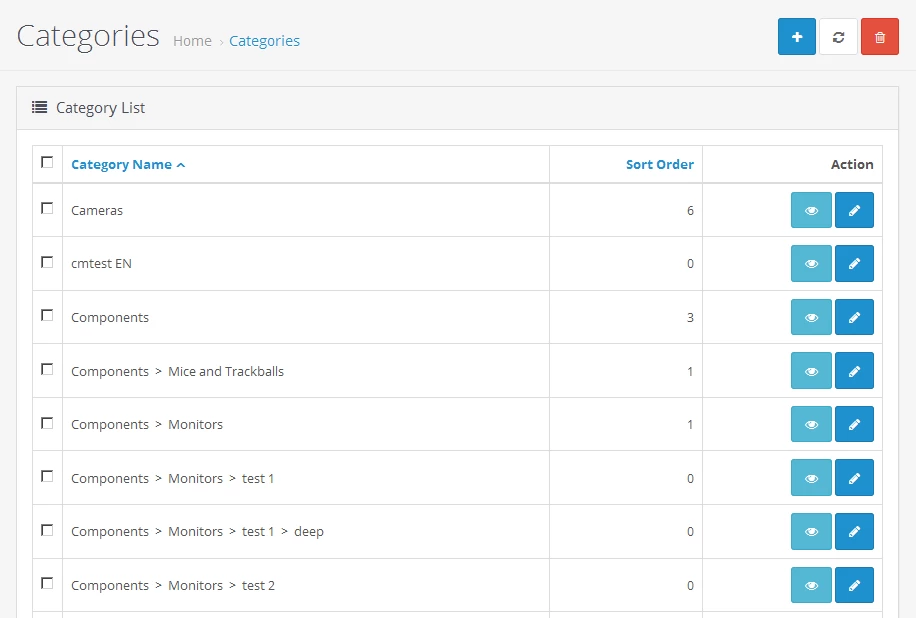Image resolution: width=916 pixels, height=618 pixels.
Task: Edit Monitors > test 2 pencil icon
Action: click(x=854, y=585)
